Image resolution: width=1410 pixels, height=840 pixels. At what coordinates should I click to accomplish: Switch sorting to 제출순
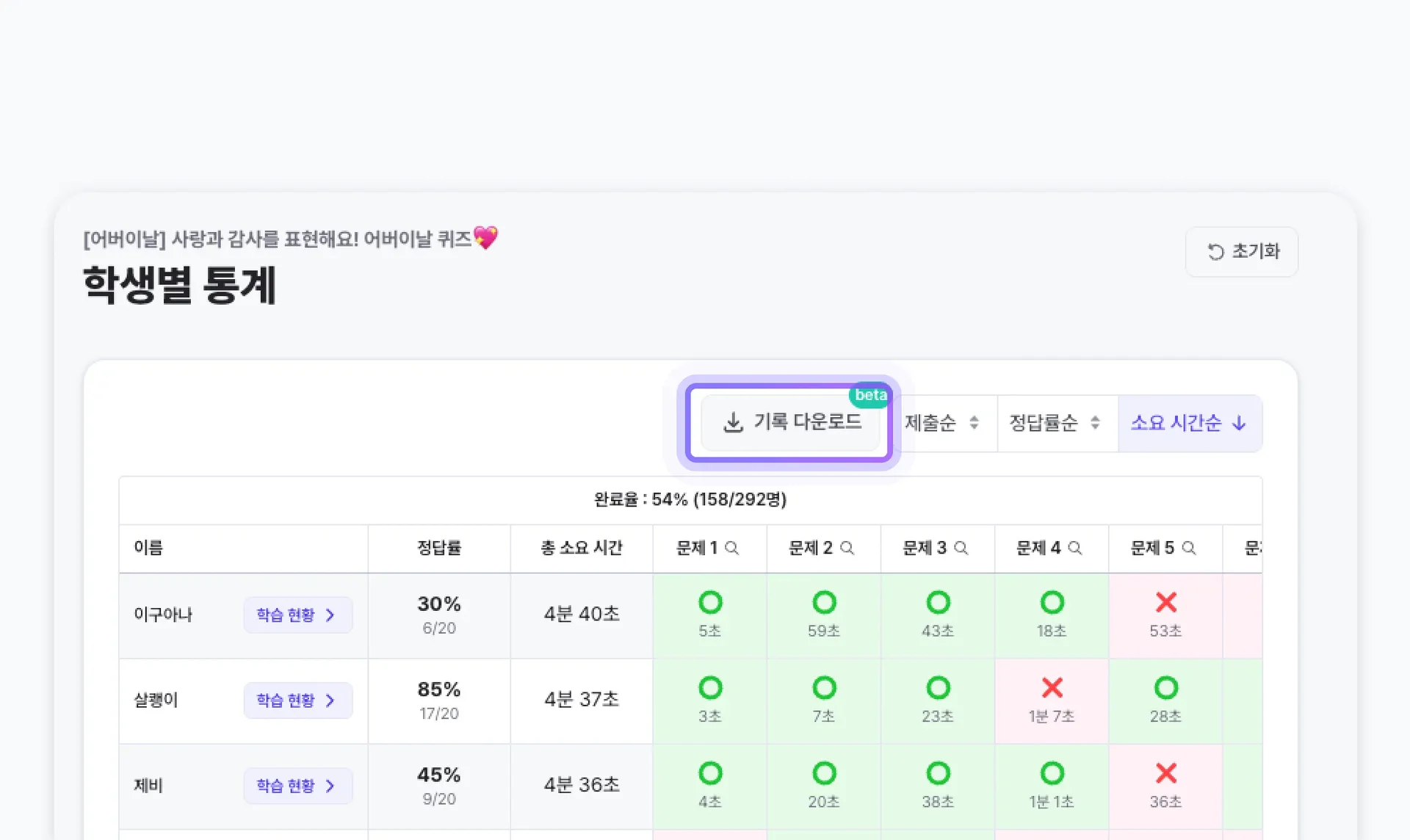coord(933,423)
